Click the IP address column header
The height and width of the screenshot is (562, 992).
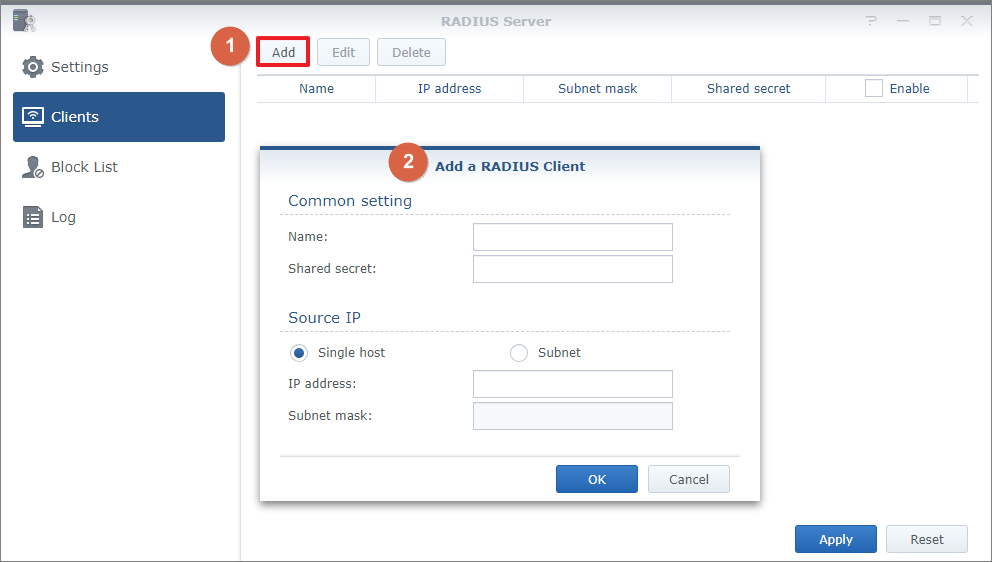click(449, 89)
